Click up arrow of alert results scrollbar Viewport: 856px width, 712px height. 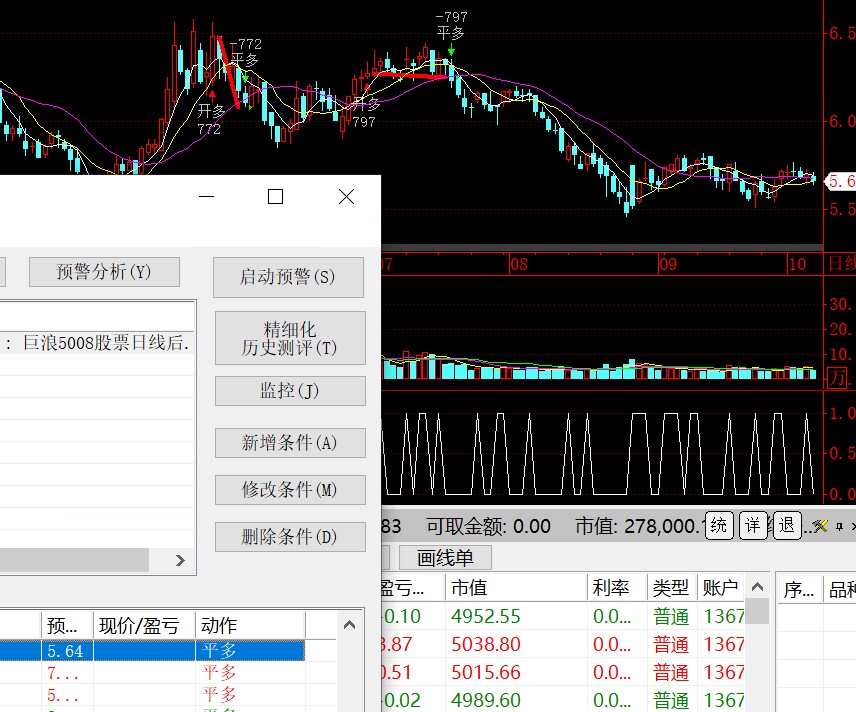point(349,625)
